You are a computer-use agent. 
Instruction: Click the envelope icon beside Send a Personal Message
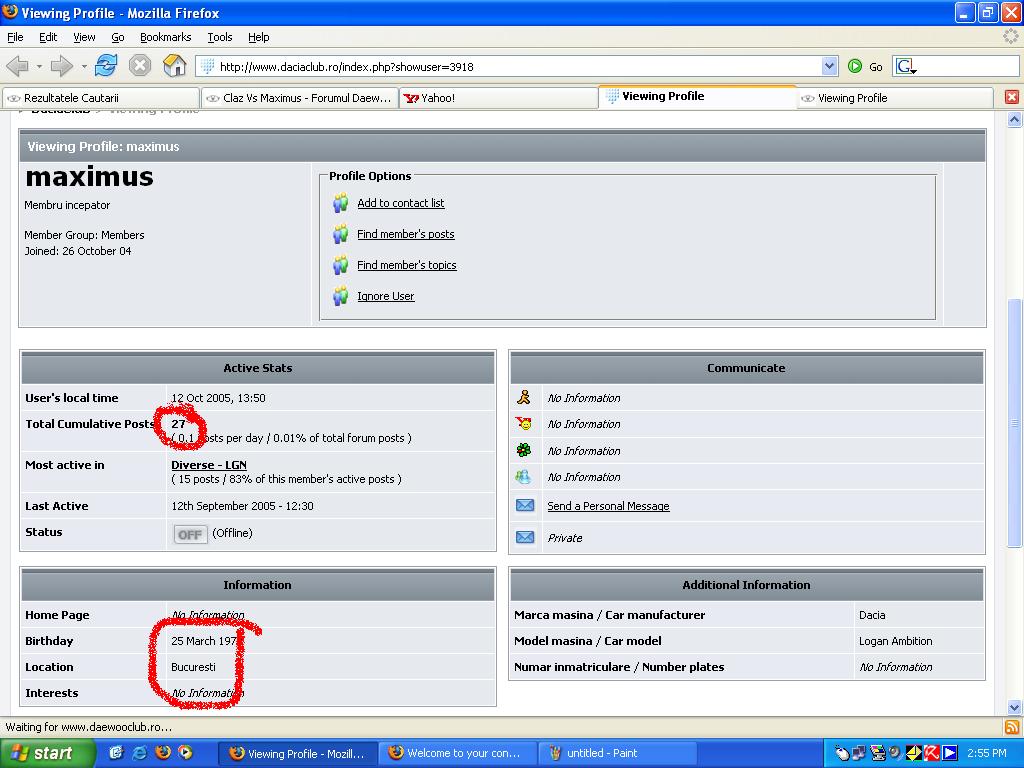525,506
